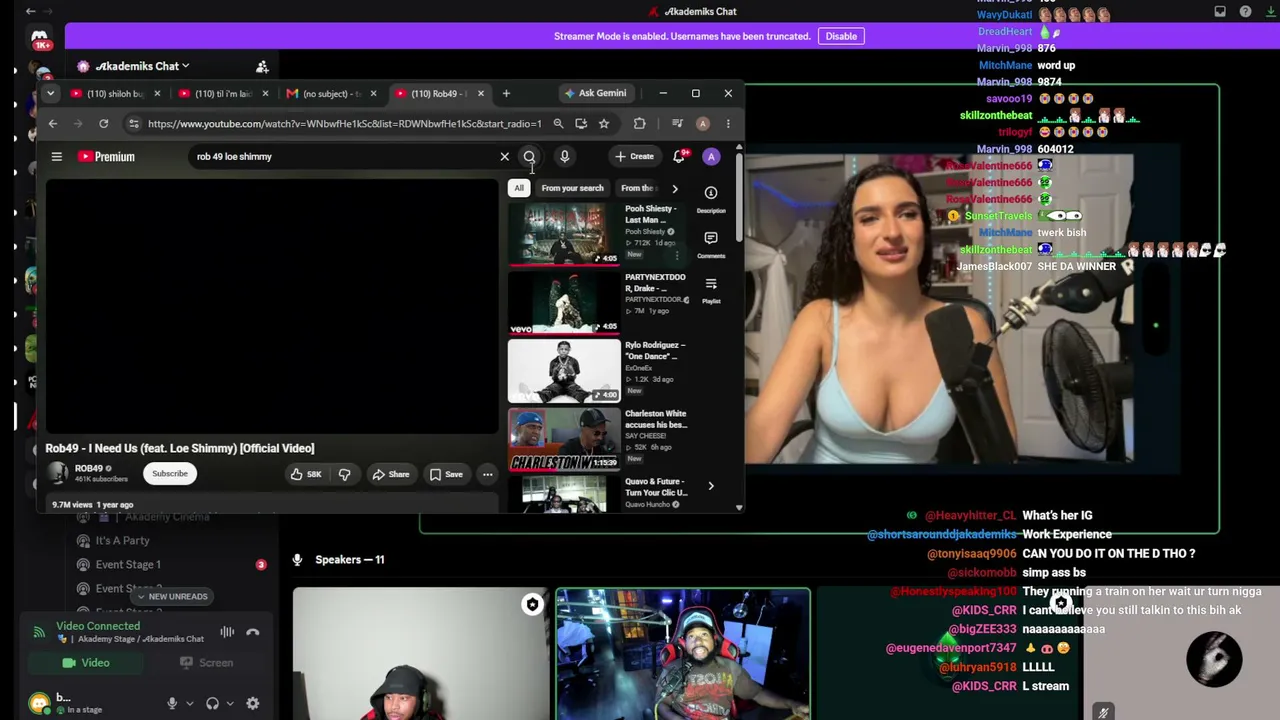1280x720 pixels.
Task: Open YouTube notifications bell
Action: (679, 156)
